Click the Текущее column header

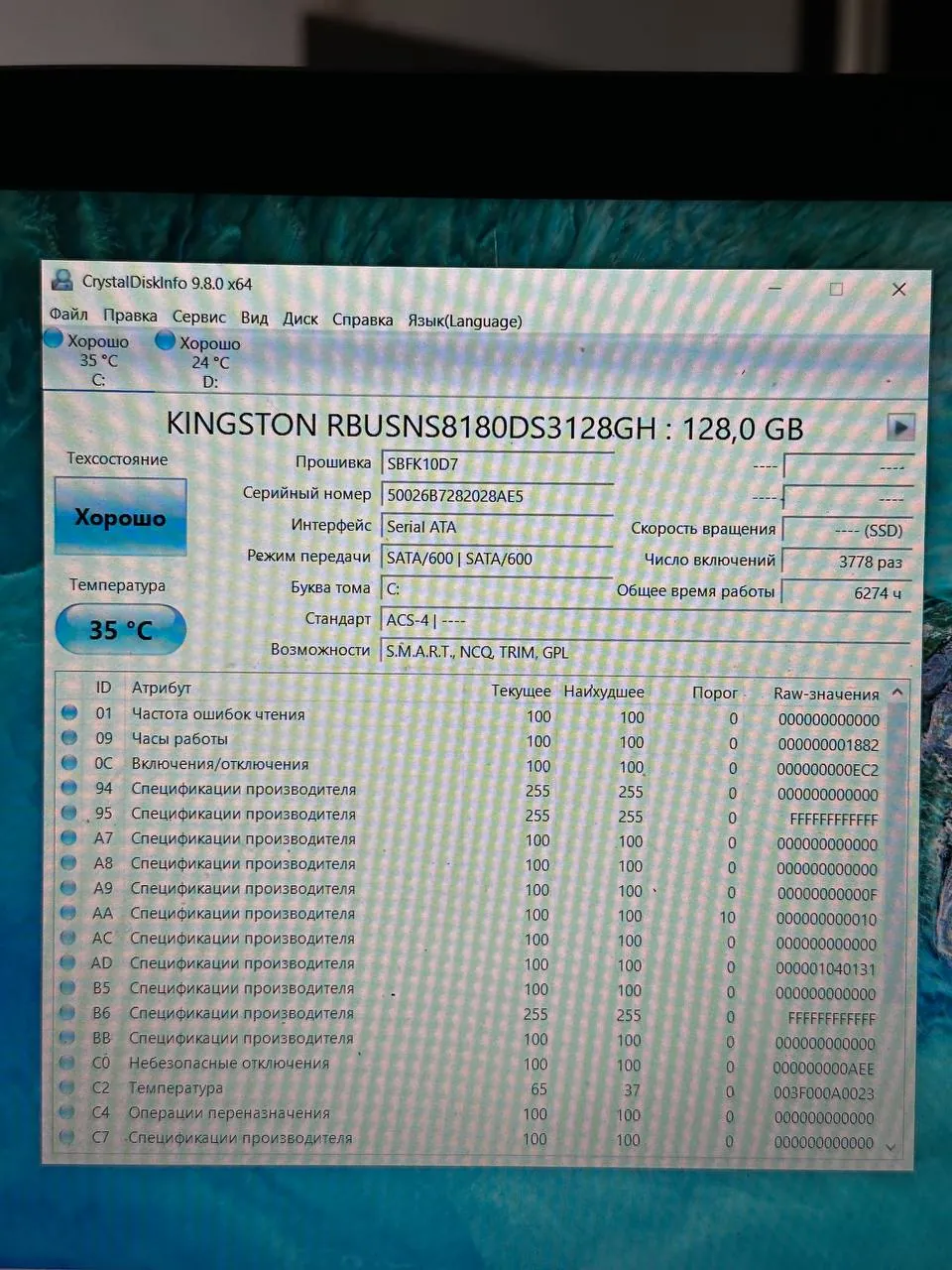[x=521, y=691]
